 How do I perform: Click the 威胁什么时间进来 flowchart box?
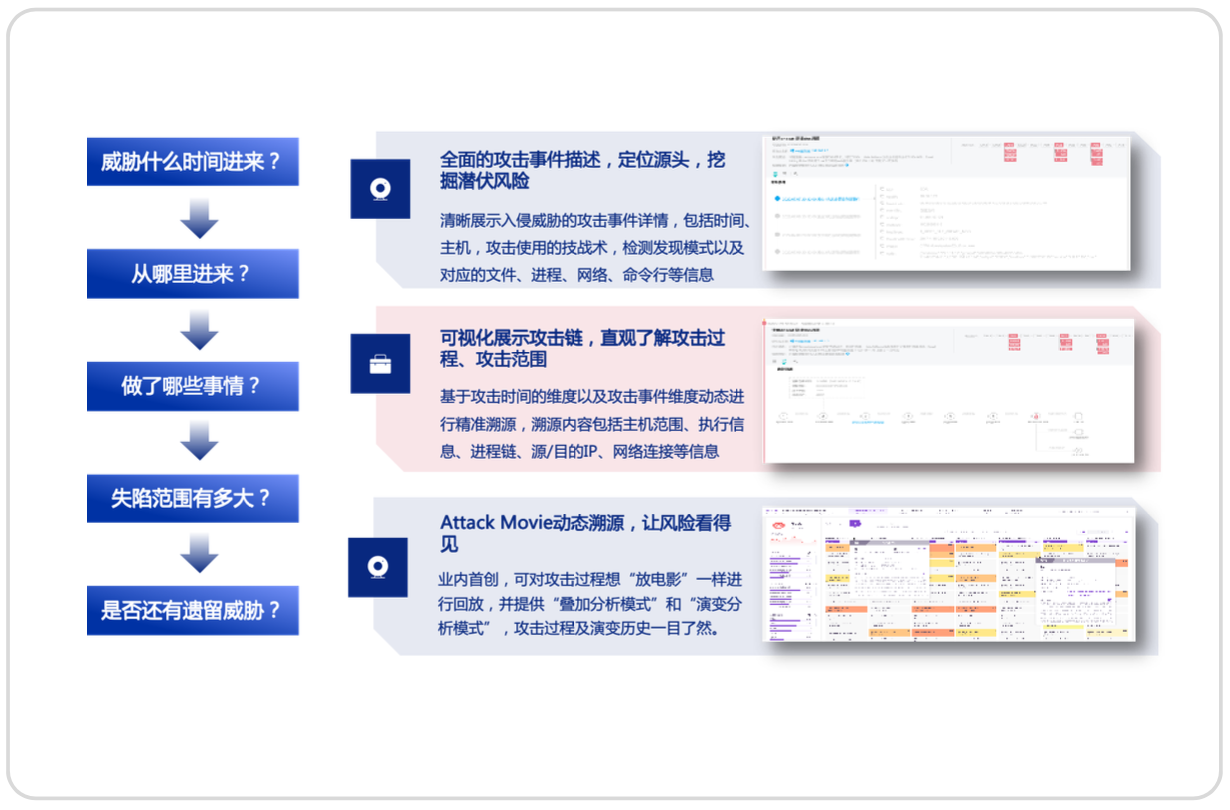[x=192, y=160]
